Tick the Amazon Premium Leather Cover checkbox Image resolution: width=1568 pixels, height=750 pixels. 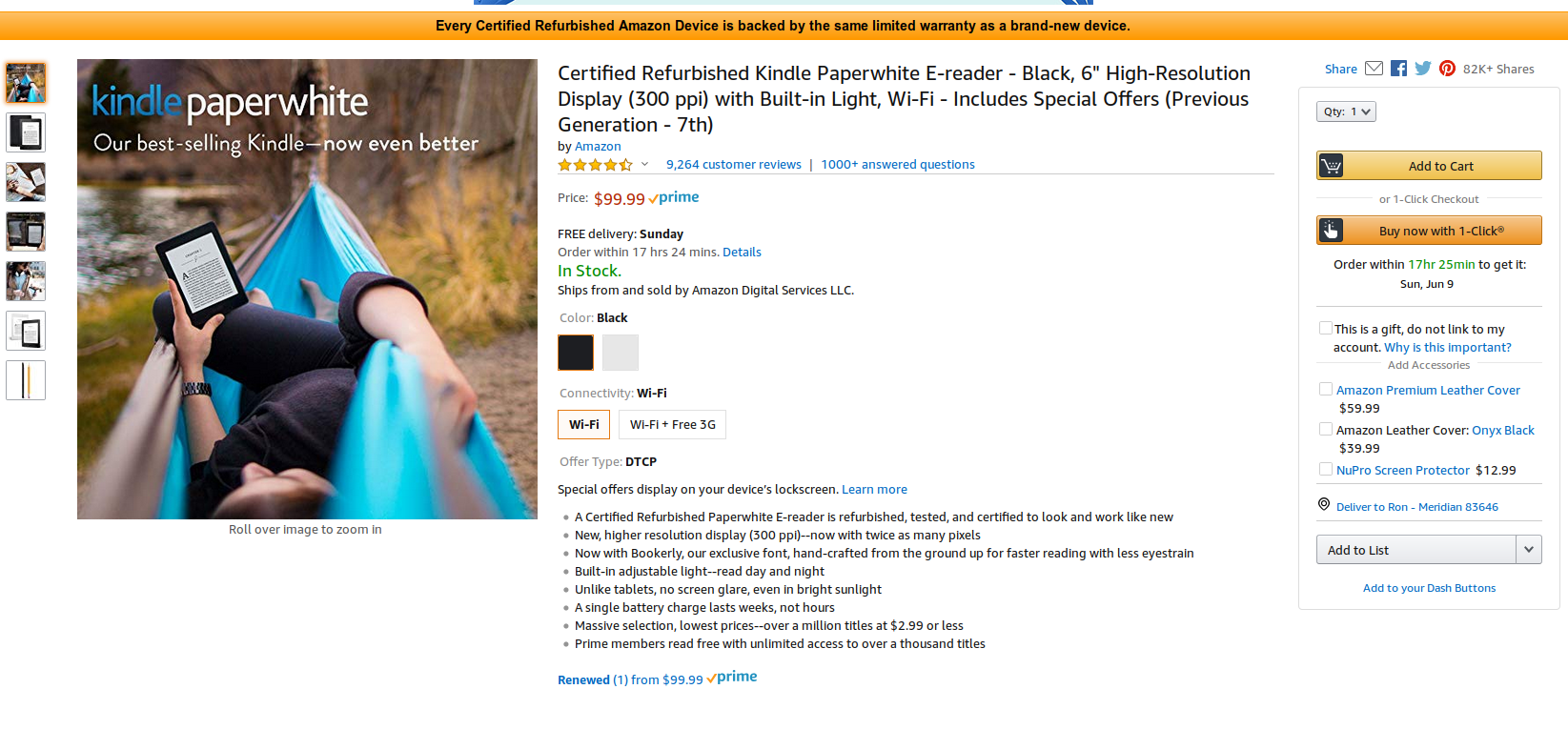(1325, 389)
